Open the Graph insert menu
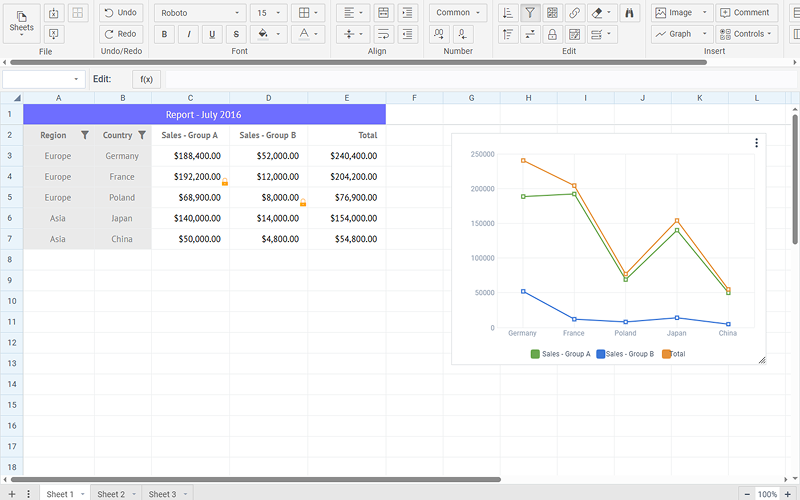 tap(682, 34)
